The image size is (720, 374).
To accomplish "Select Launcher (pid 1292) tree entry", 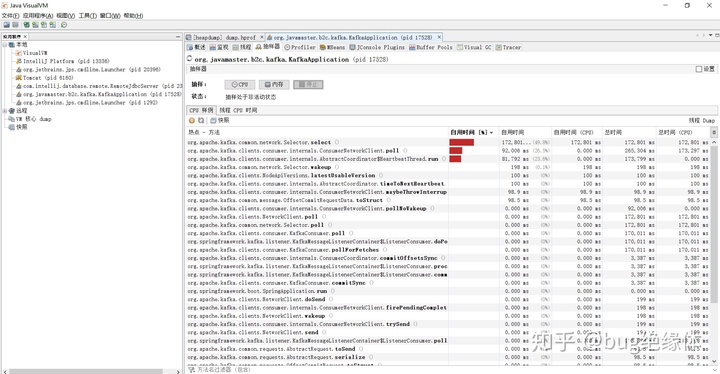I will point(86,102).
